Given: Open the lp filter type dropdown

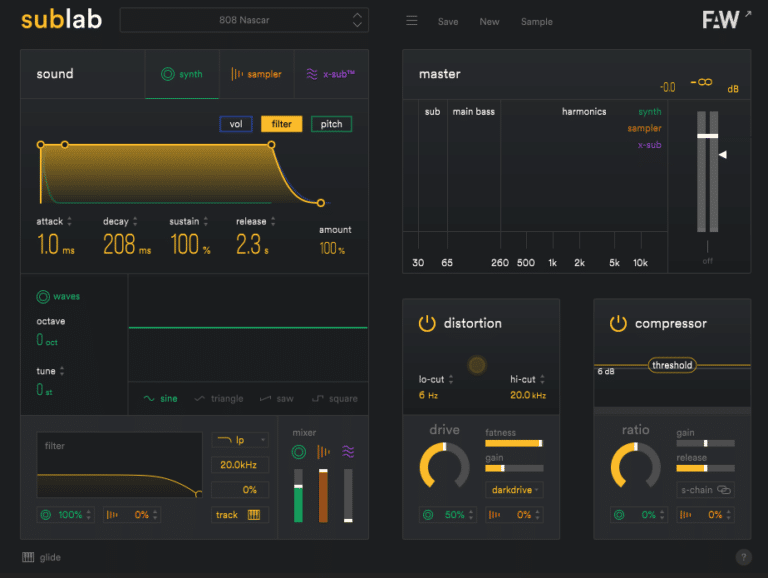Looking at the screenshot, I should click(x=240, y=440).
